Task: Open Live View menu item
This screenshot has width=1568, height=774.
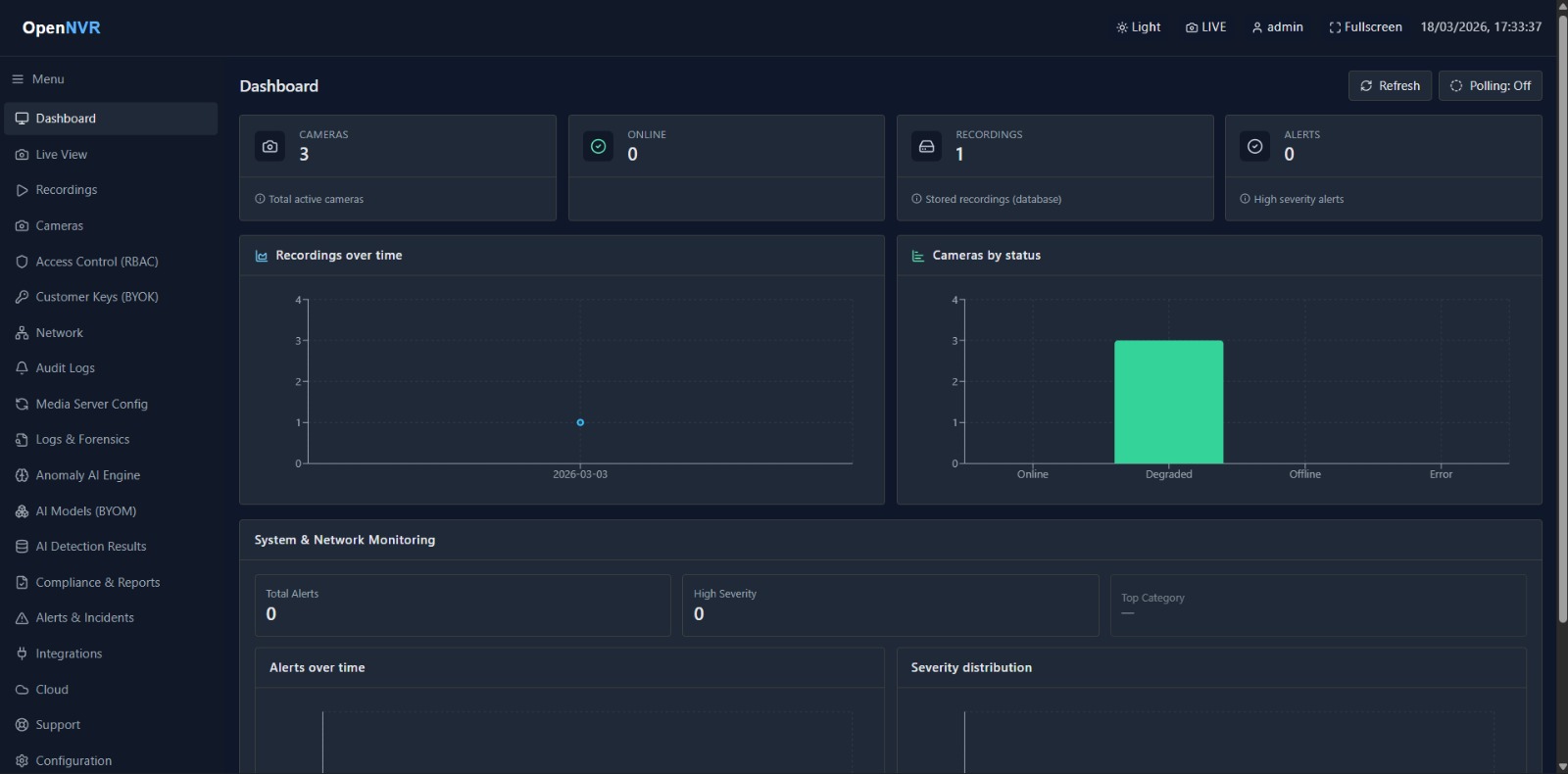Action: pyautogui.click(x=111, y=155)
